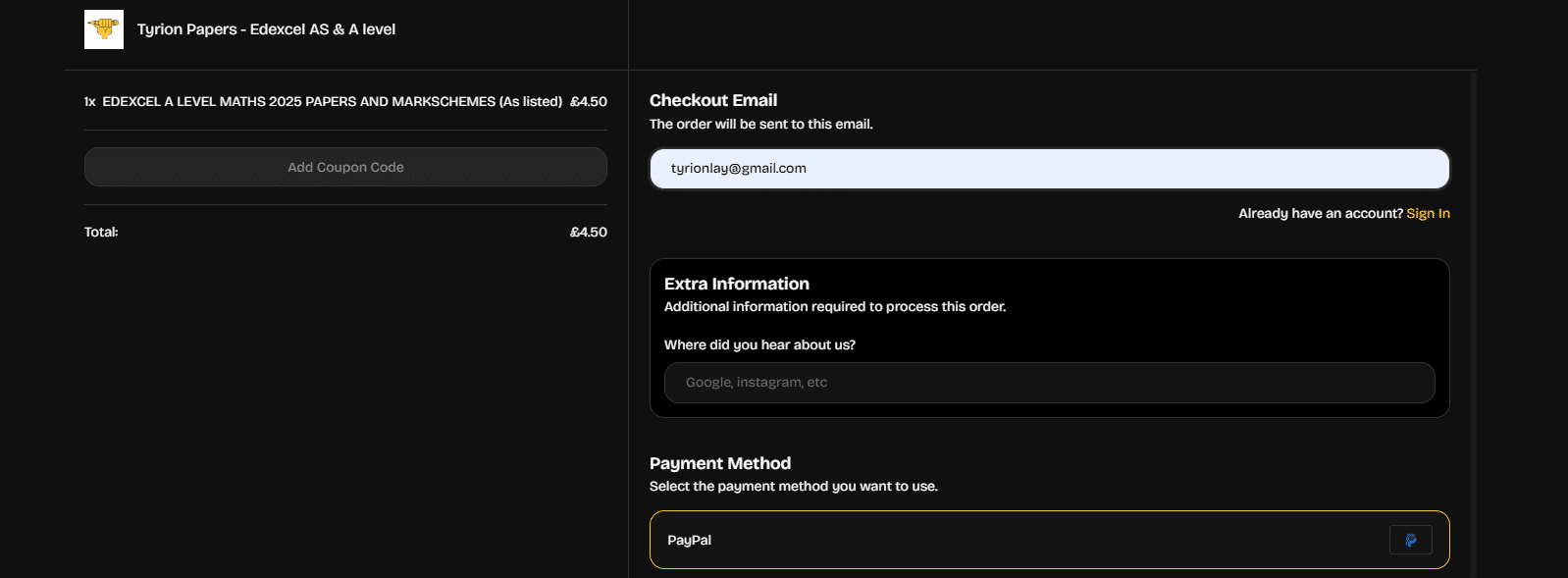The image size is (1568, 578).
Task: Click the Payment Method heading
Action: [x=719, y=463]
